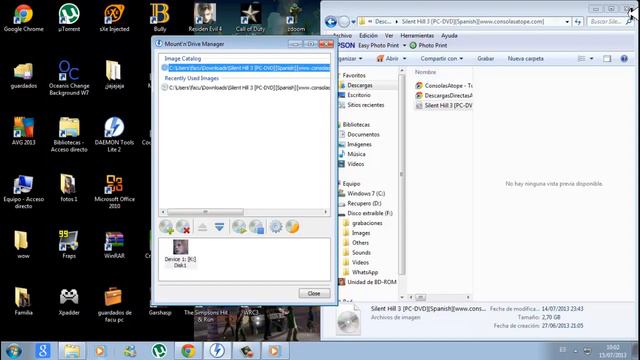
Task: Remove image from catalog (disc with red X)
Action: coord(183,227)
